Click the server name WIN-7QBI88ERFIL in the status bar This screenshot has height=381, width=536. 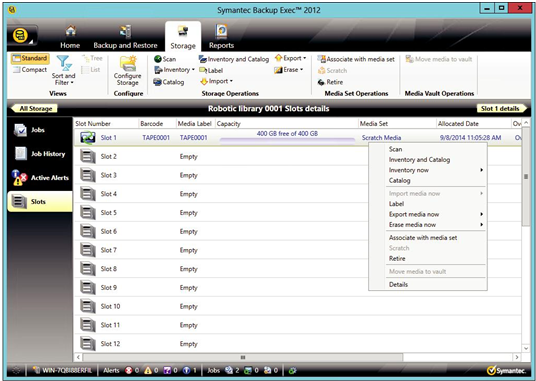[67, 370]
